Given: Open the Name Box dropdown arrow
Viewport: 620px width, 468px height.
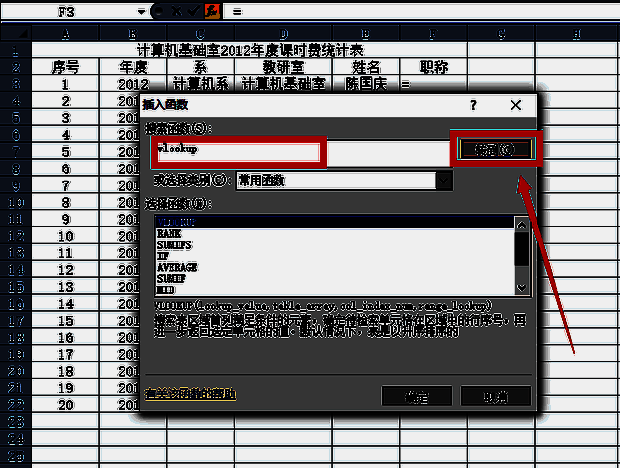Looking at the screenshot, I should 141,11.
